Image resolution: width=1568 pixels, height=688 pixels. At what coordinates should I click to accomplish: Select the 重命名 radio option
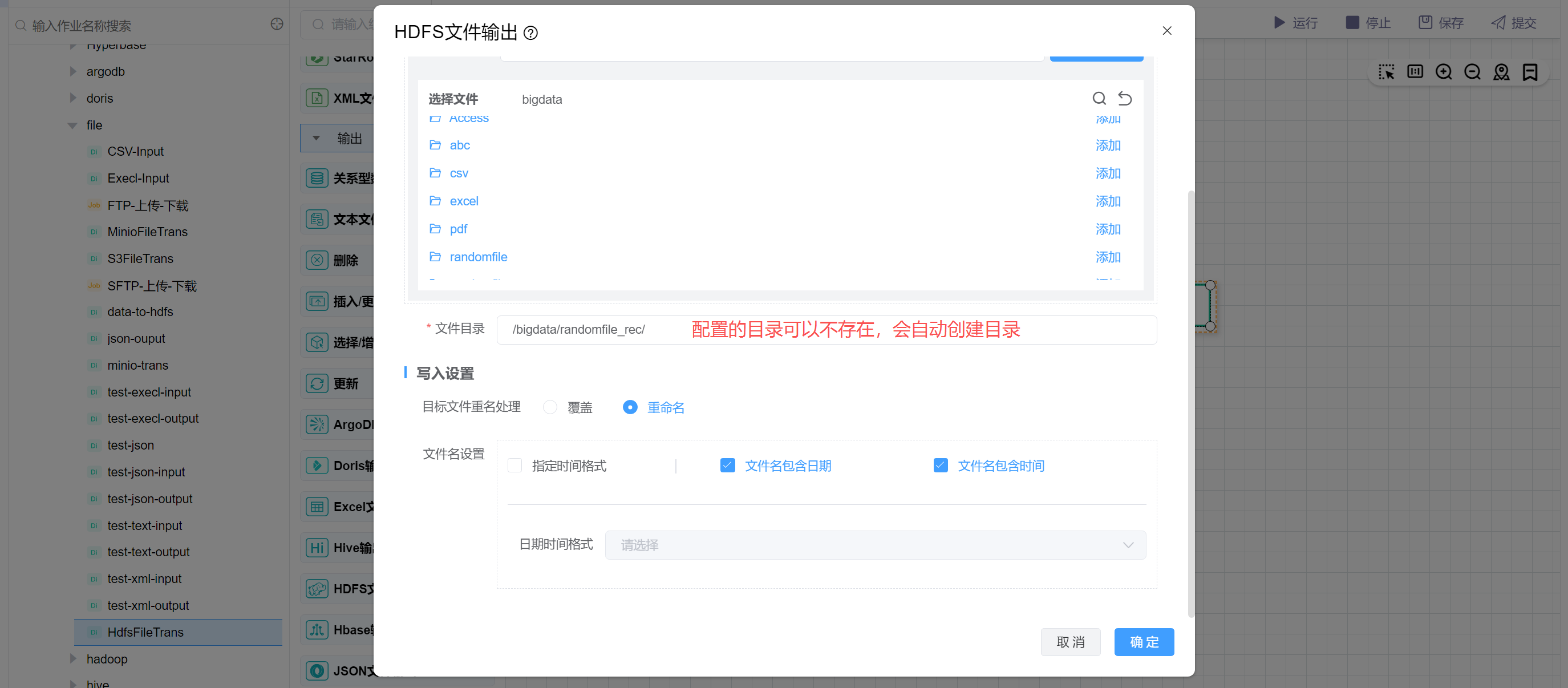coord(630,407)
